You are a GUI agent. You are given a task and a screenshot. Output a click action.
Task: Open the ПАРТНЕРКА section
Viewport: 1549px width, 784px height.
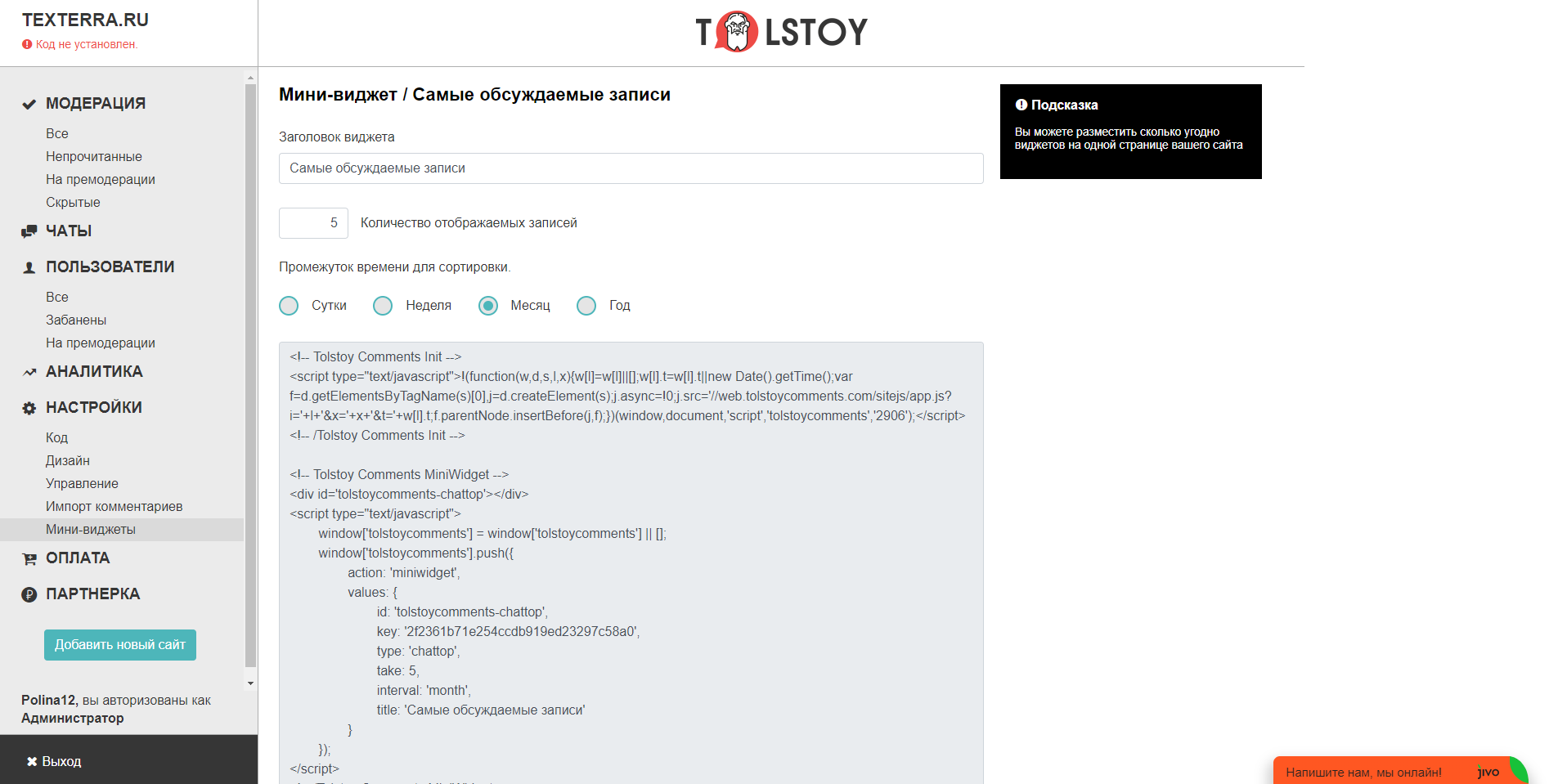pyautogui.click(x=93, y=594)
